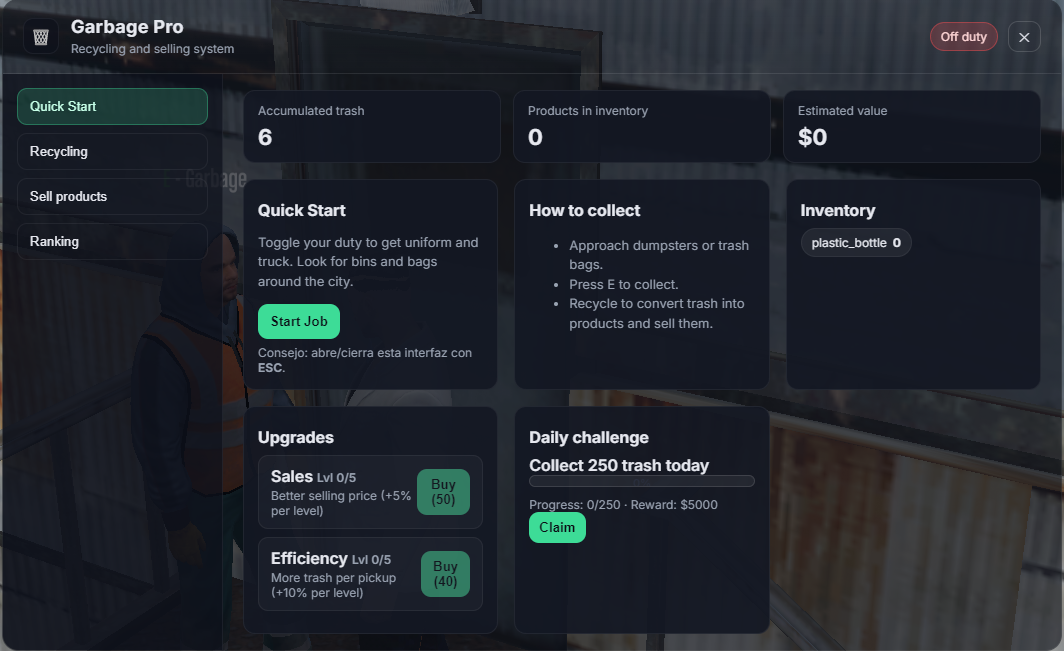The height and width of the screenshot is (651, 1064).
Task: Open the Ranking sidebar tab
Action: coord(112,241)
